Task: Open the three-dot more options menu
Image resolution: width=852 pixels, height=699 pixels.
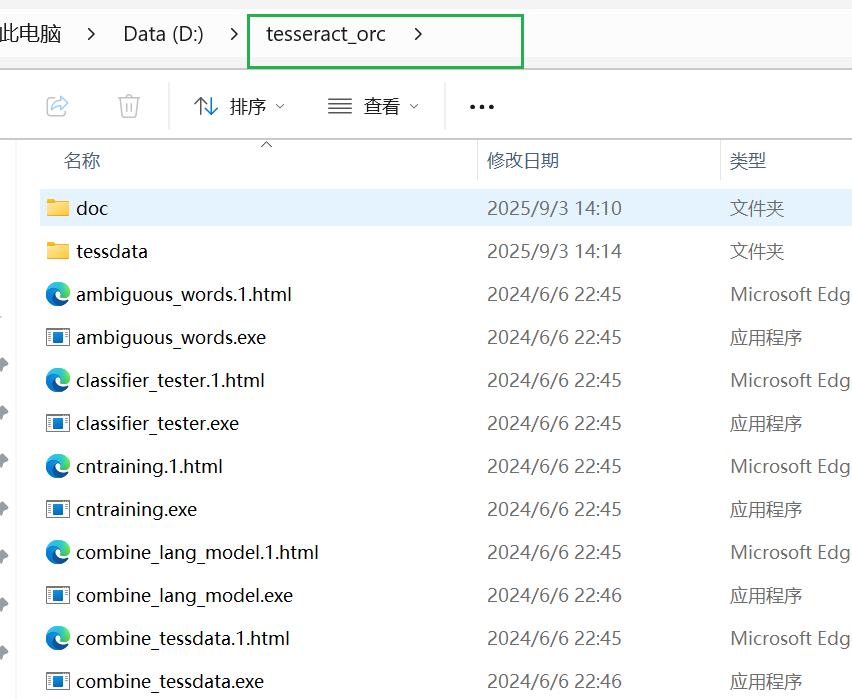Action: pyautogui.click(x=482, y=106)
